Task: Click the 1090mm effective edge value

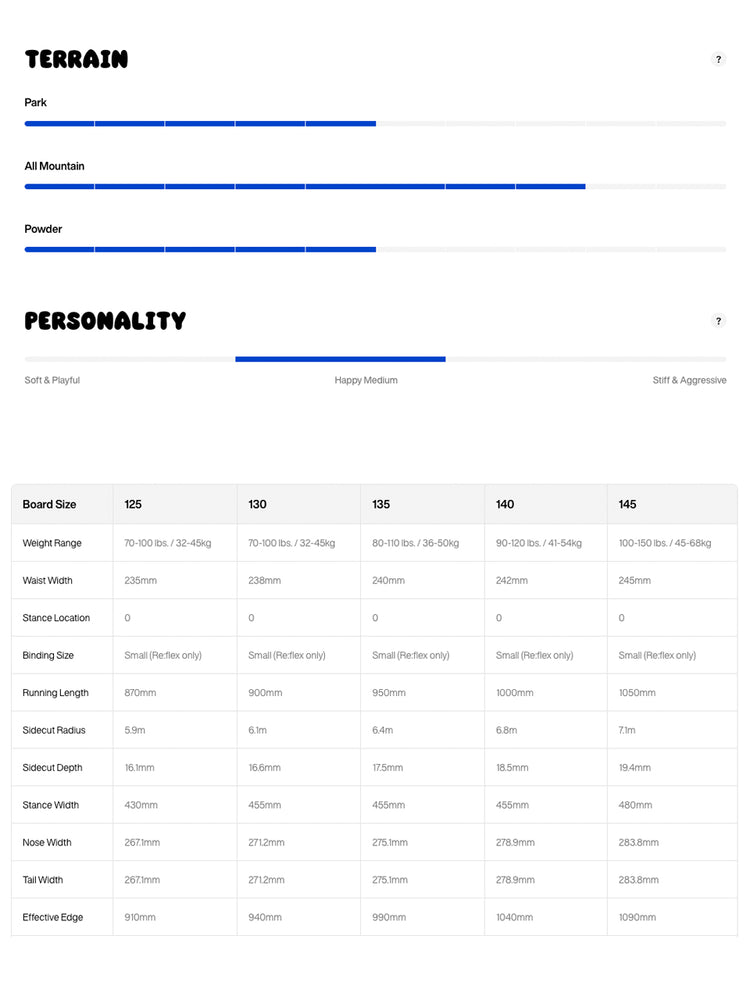Action: point(637,918)
